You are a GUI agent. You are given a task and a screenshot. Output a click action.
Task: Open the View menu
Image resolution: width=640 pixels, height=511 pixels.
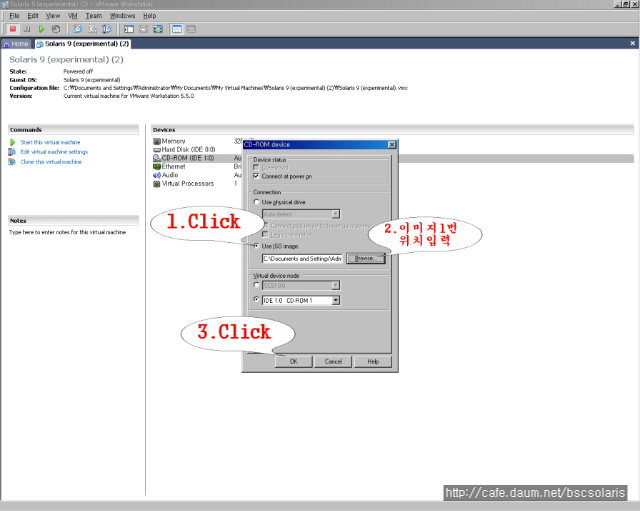pyautogui.click(x=53, y=16)
